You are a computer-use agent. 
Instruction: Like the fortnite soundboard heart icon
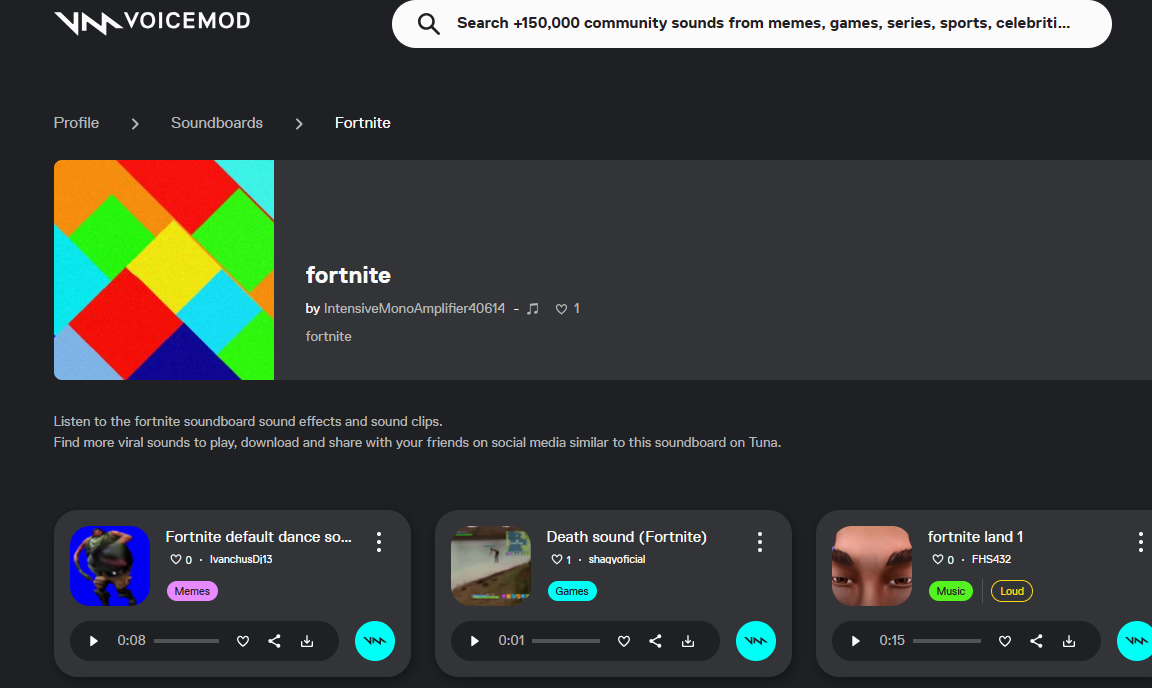tap(562, 309)
